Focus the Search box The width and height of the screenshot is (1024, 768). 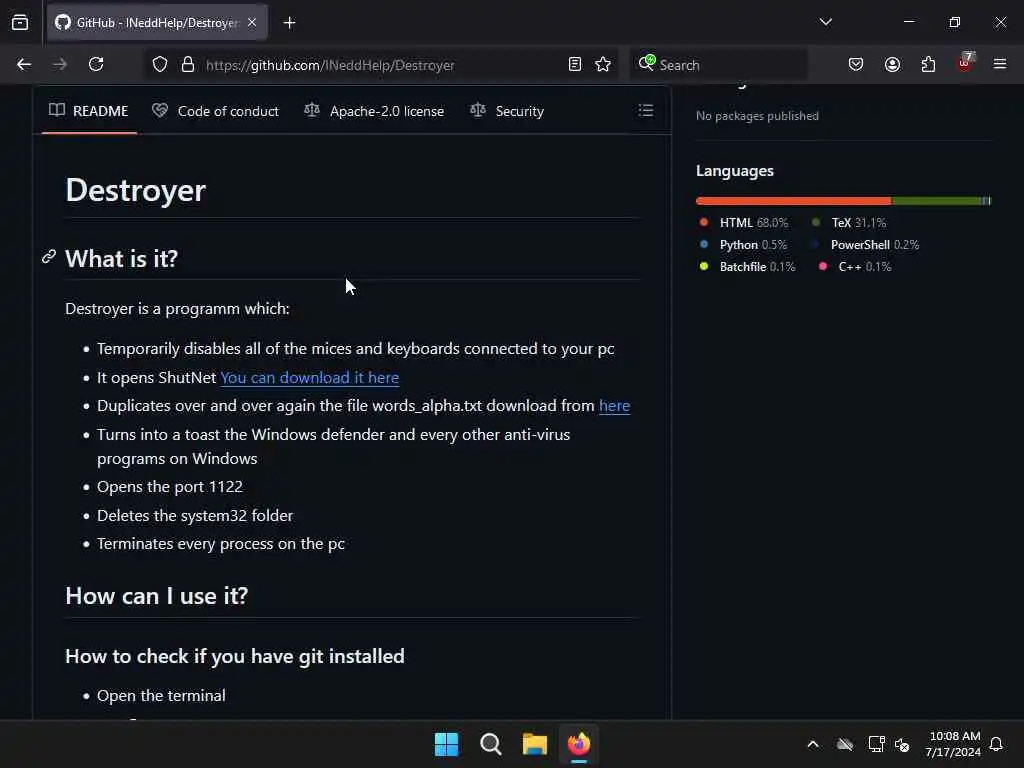pos(718,65)
